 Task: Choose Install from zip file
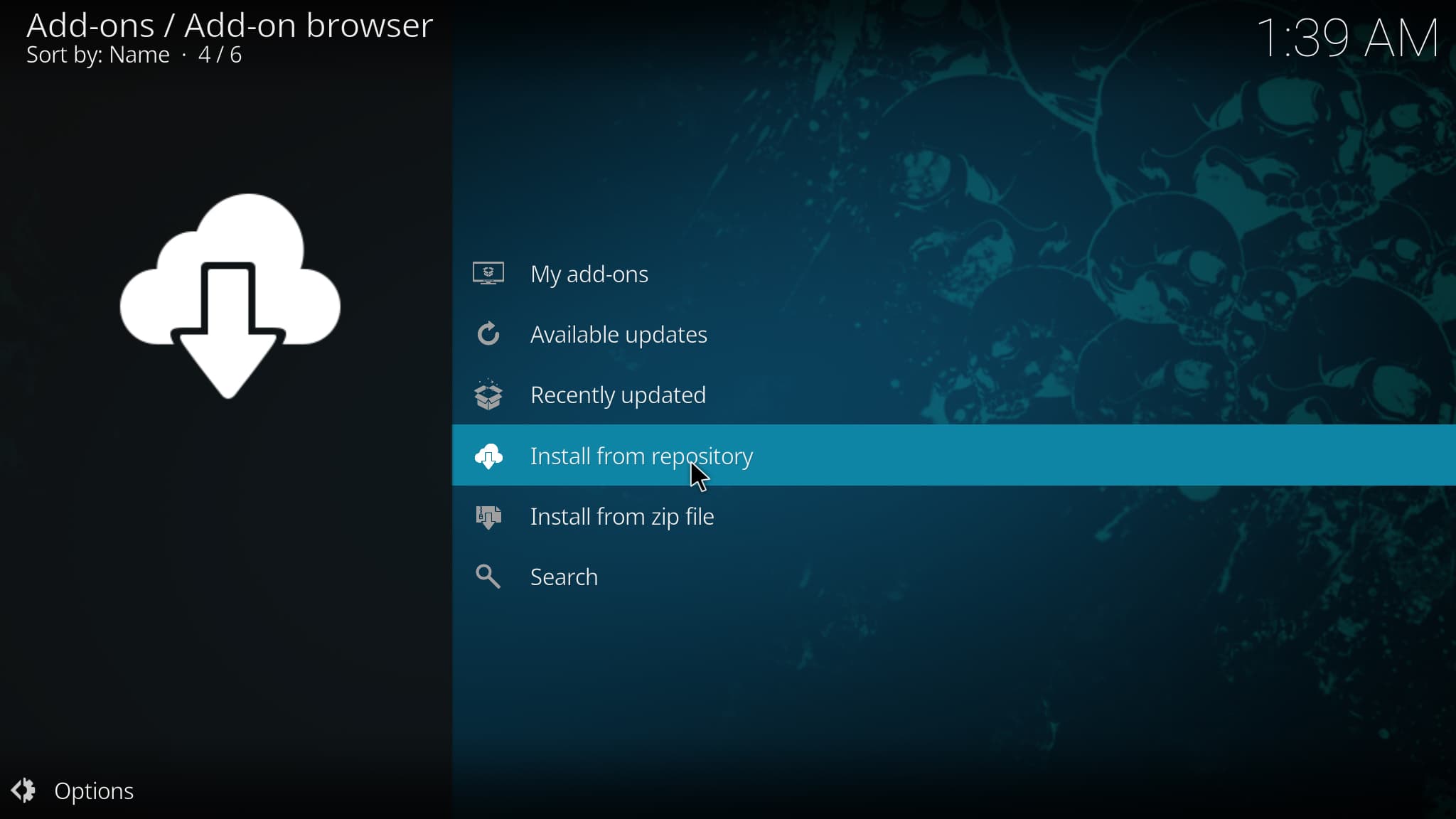(954, 516)
